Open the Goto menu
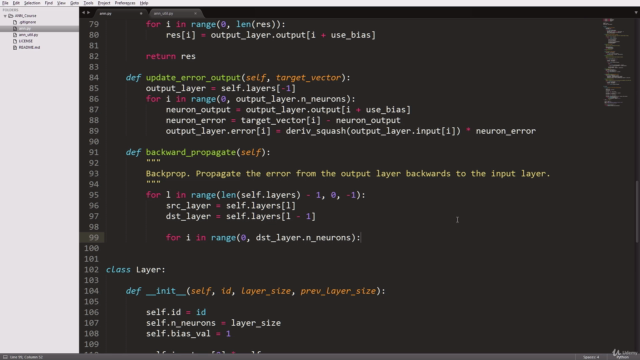 tap(74, 3)
